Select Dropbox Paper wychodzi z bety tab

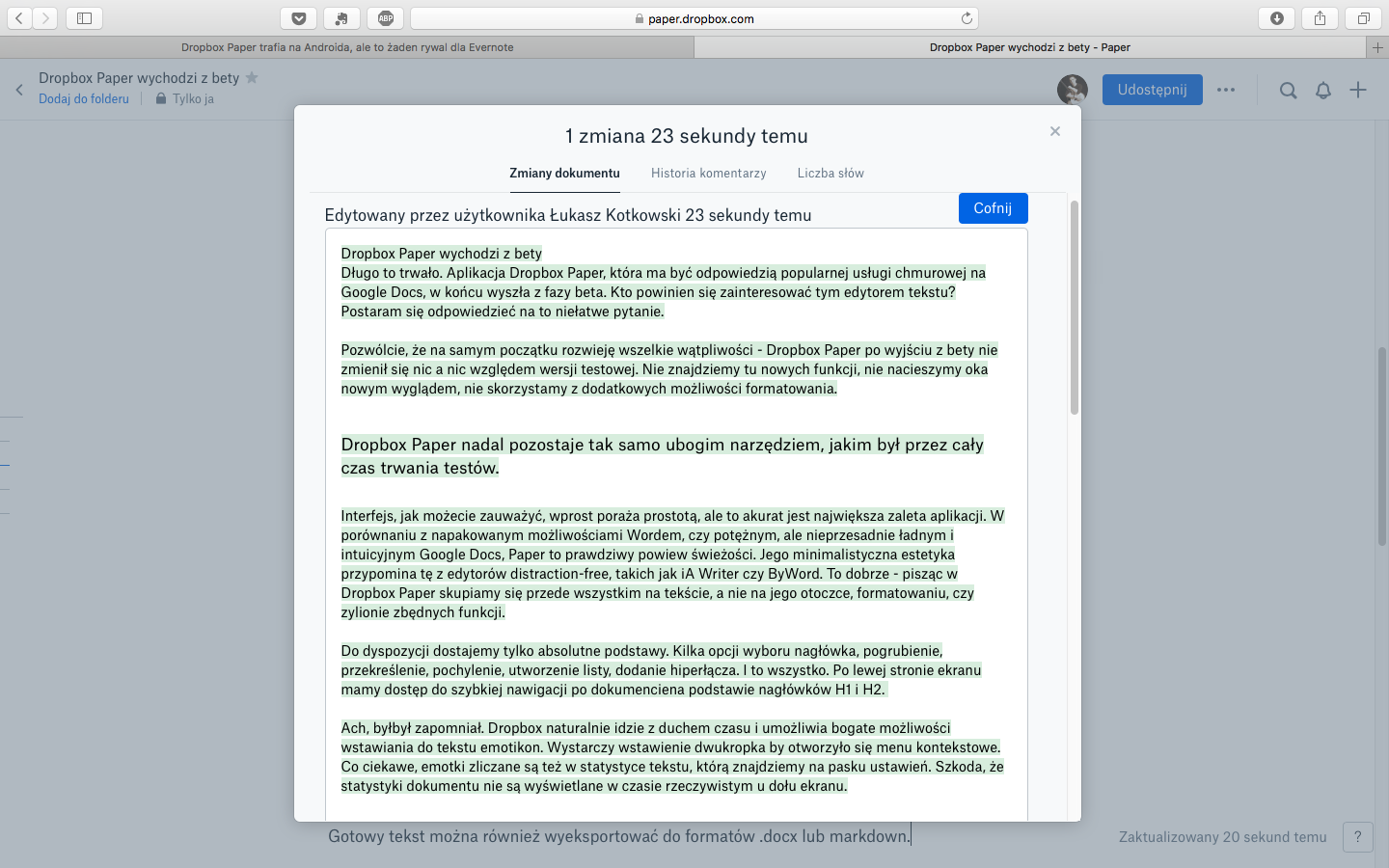click(1030, 47)
